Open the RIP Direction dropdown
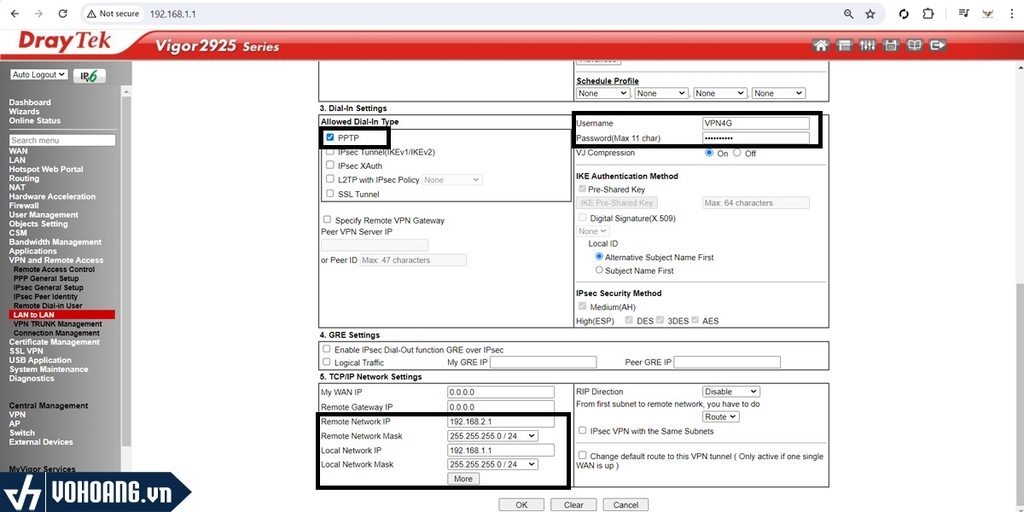This screenshot has height=512, width=1024. click(731, 392)
